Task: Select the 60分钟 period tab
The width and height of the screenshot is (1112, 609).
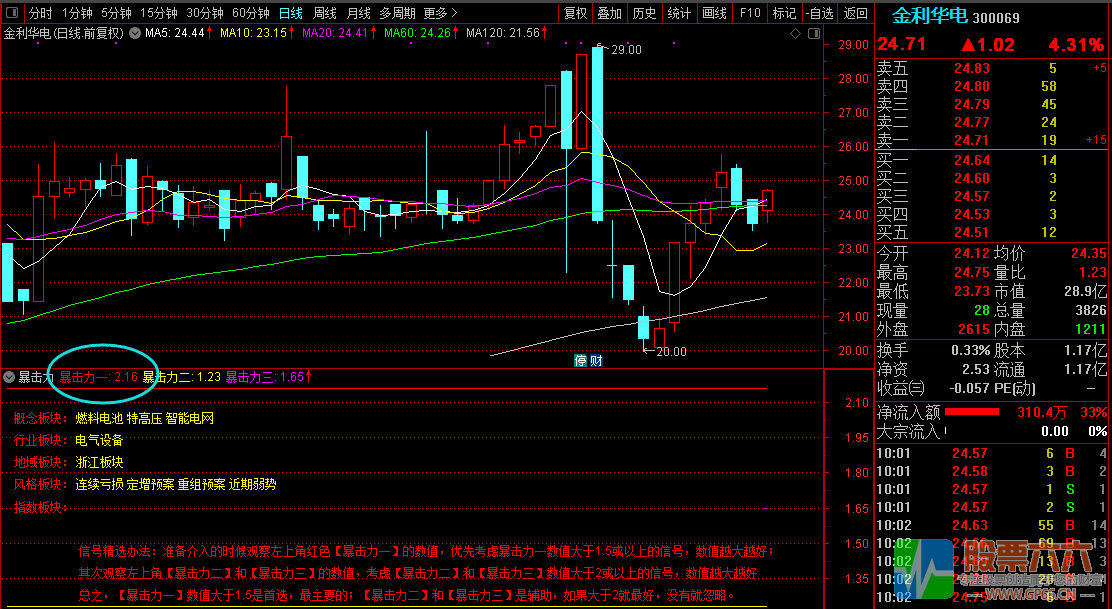Action: [250, 13]
